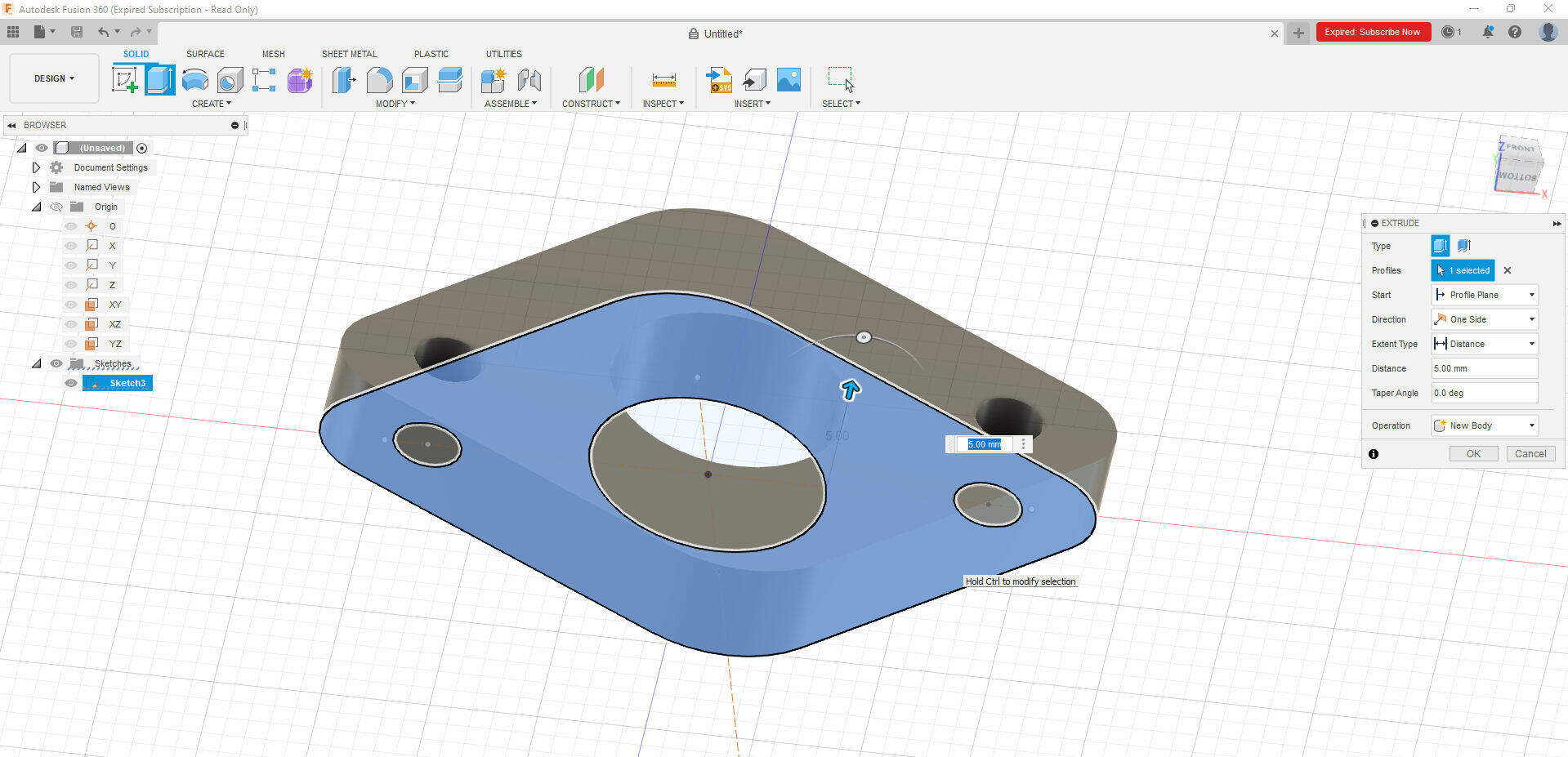Screen dimensions: 1568x757
Task: Hide Sketch3 with its eye icon
Action: 71,383
